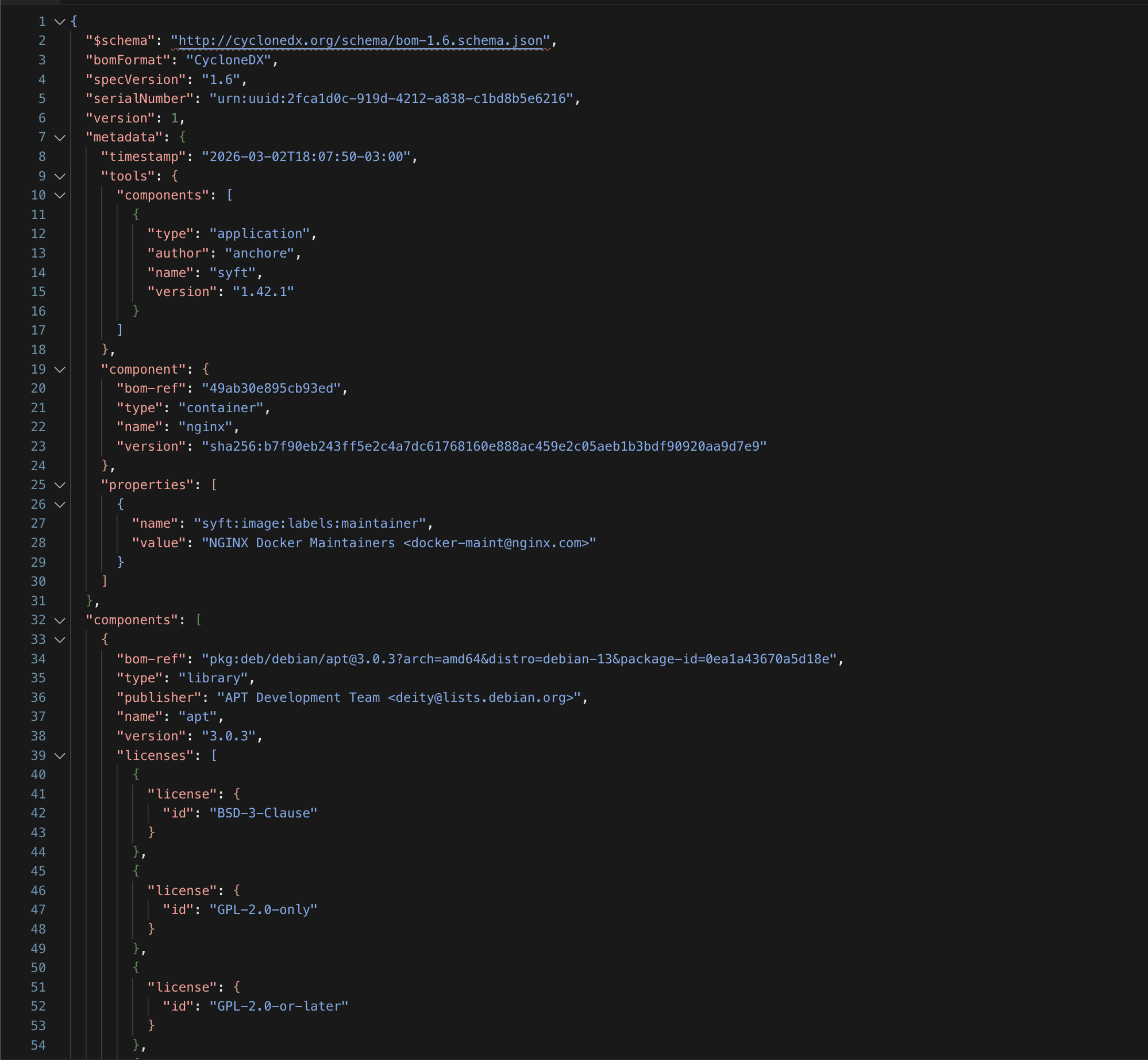Fold the "tools" object on line 9
This screenshot has height=1060, width=1148.
(60, 176)
